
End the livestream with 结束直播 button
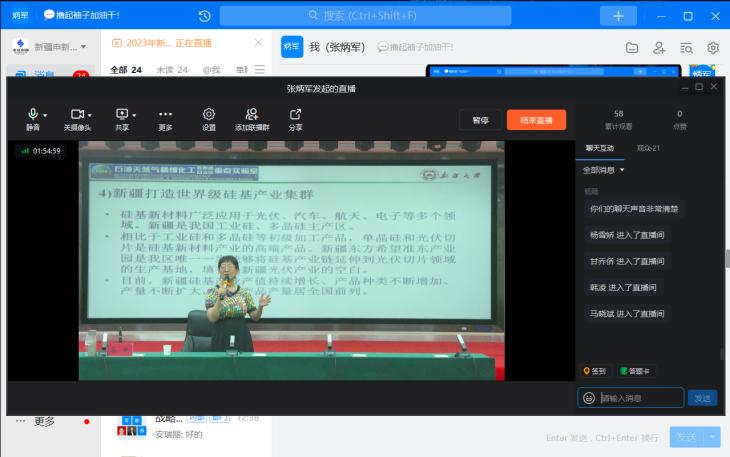(x=536, y=120)
